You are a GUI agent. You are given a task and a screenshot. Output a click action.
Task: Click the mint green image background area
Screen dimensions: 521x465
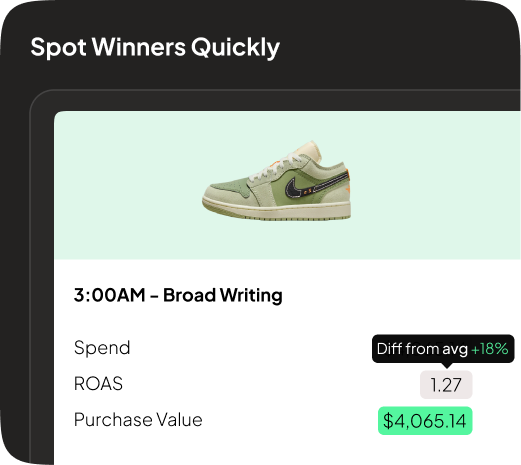pos(433,185)
